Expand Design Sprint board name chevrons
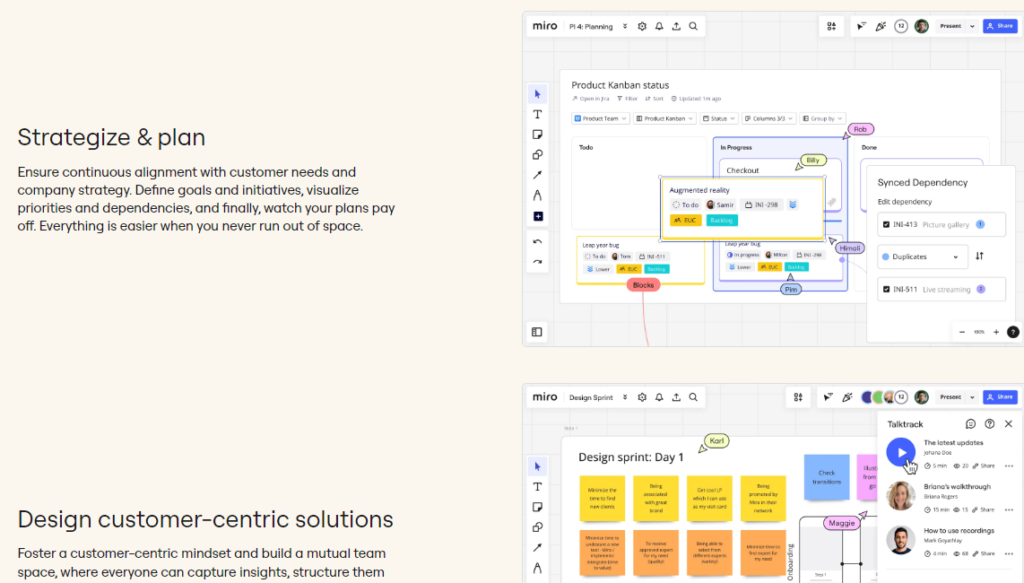 (x=625, y=397)
